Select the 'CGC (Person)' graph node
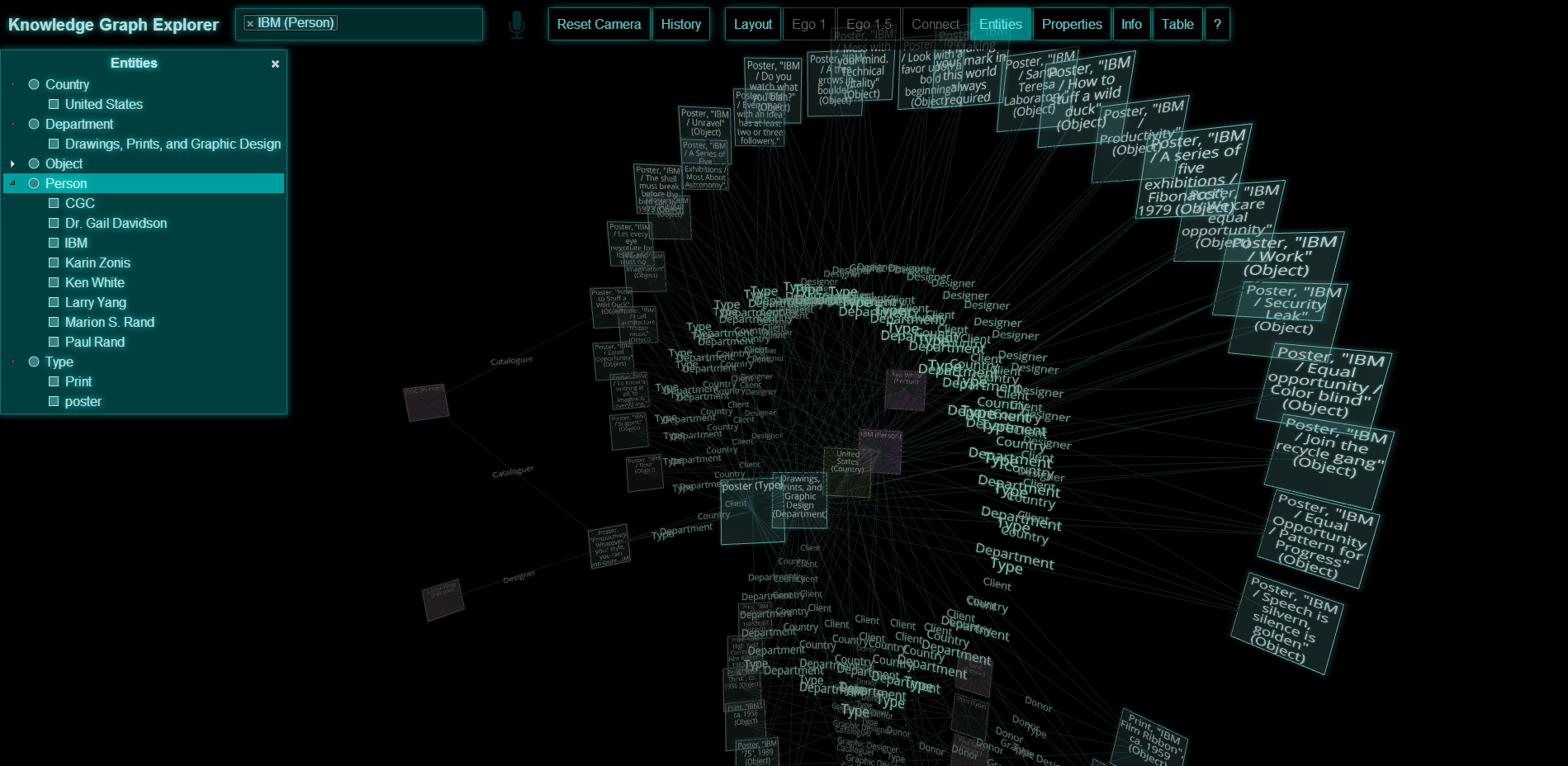Screen dimensions: 1568x766 426,401
